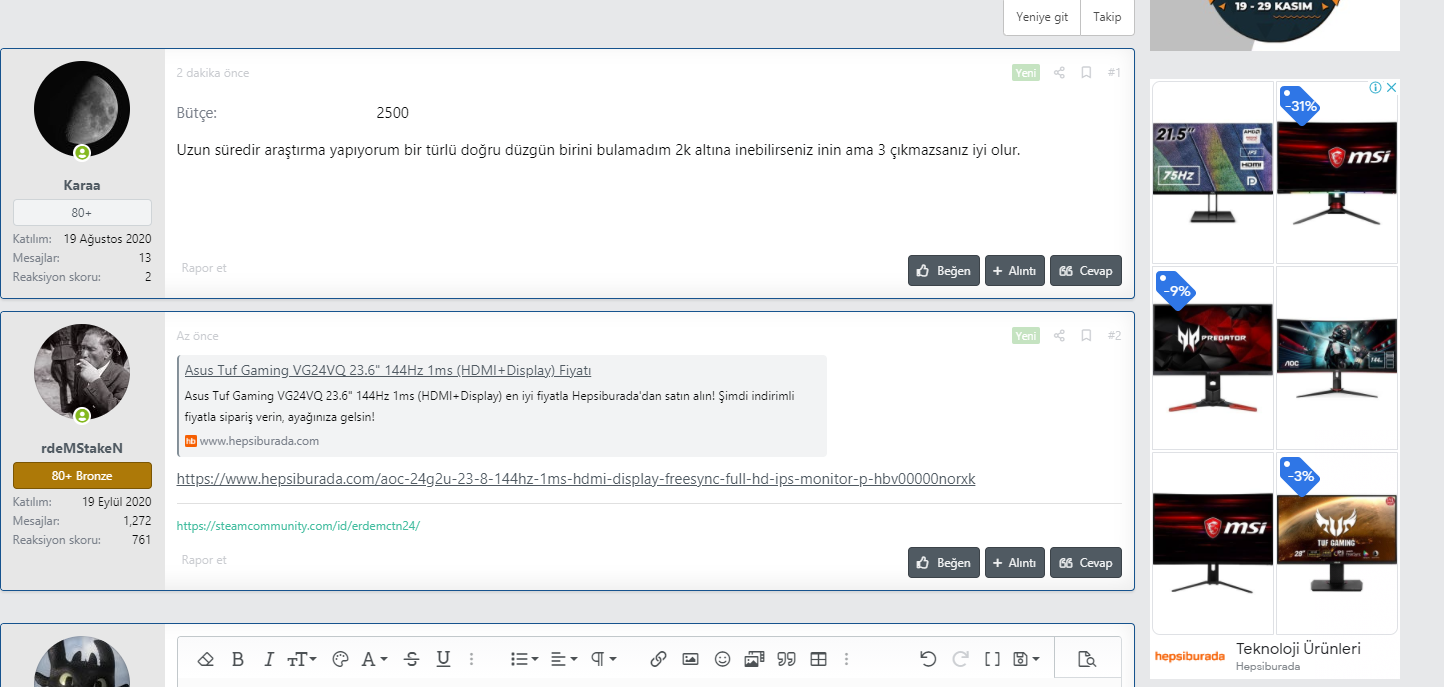Bookmark post #1 by Karaa

click(x=1086, y=73)
